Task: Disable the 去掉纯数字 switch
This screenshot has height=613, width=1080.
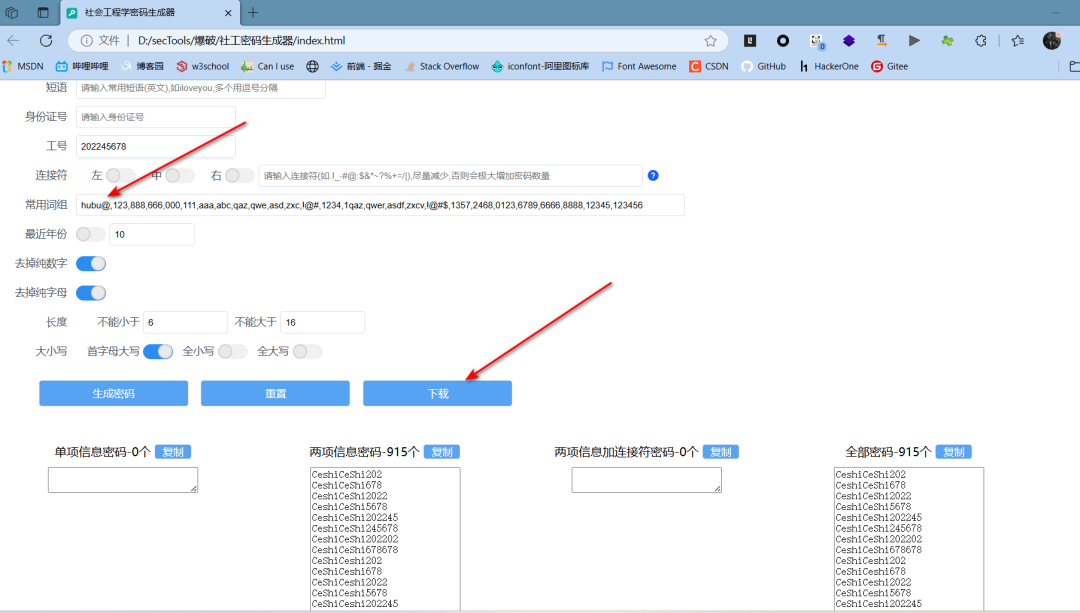Action: pyautogui.click(x=91, y=264)
